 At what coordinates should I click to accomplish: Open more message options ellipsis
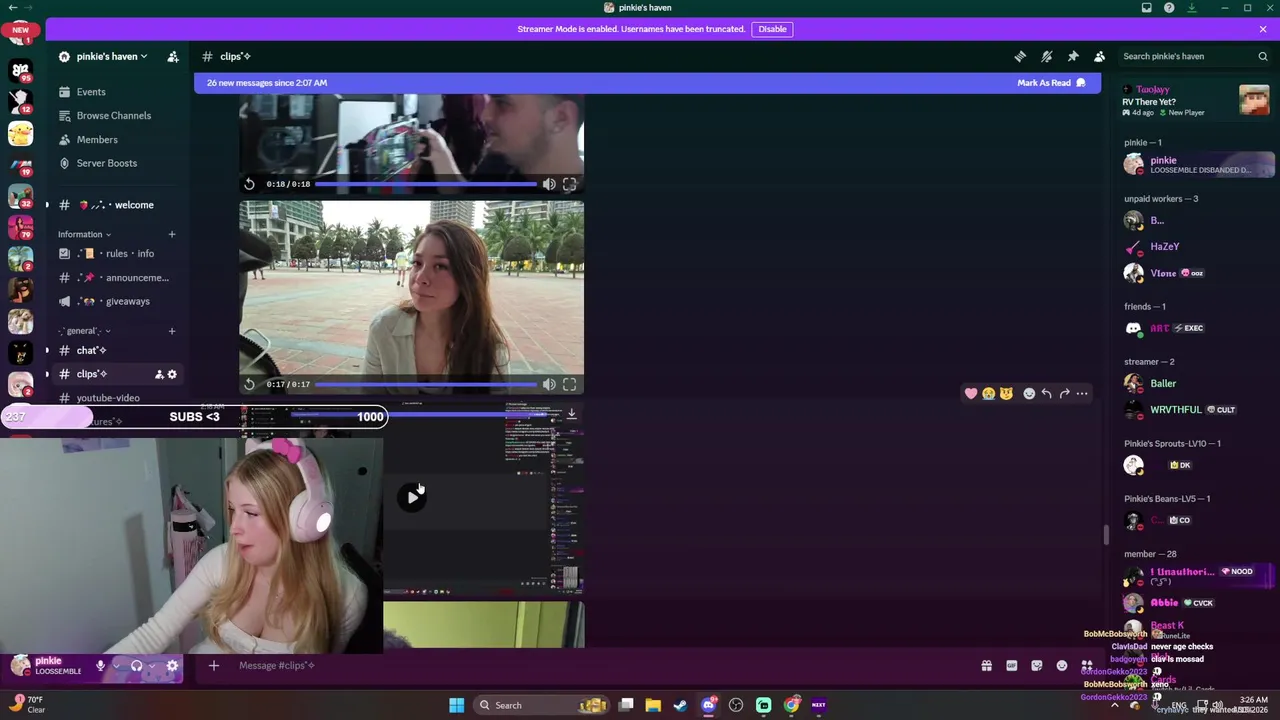tap(1082, 393)
